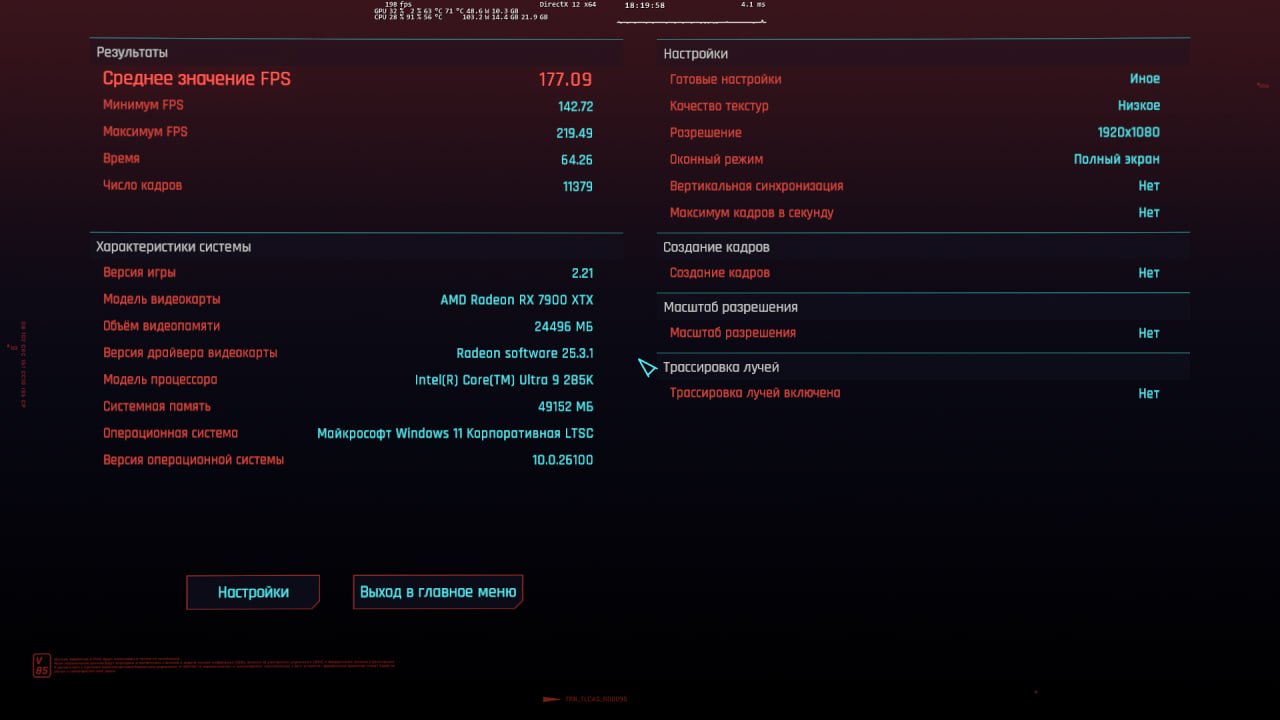Screen dimensions: 1280x720
Task: Click the Качество текстур value Низкое
Action: tap(1139, 106)
